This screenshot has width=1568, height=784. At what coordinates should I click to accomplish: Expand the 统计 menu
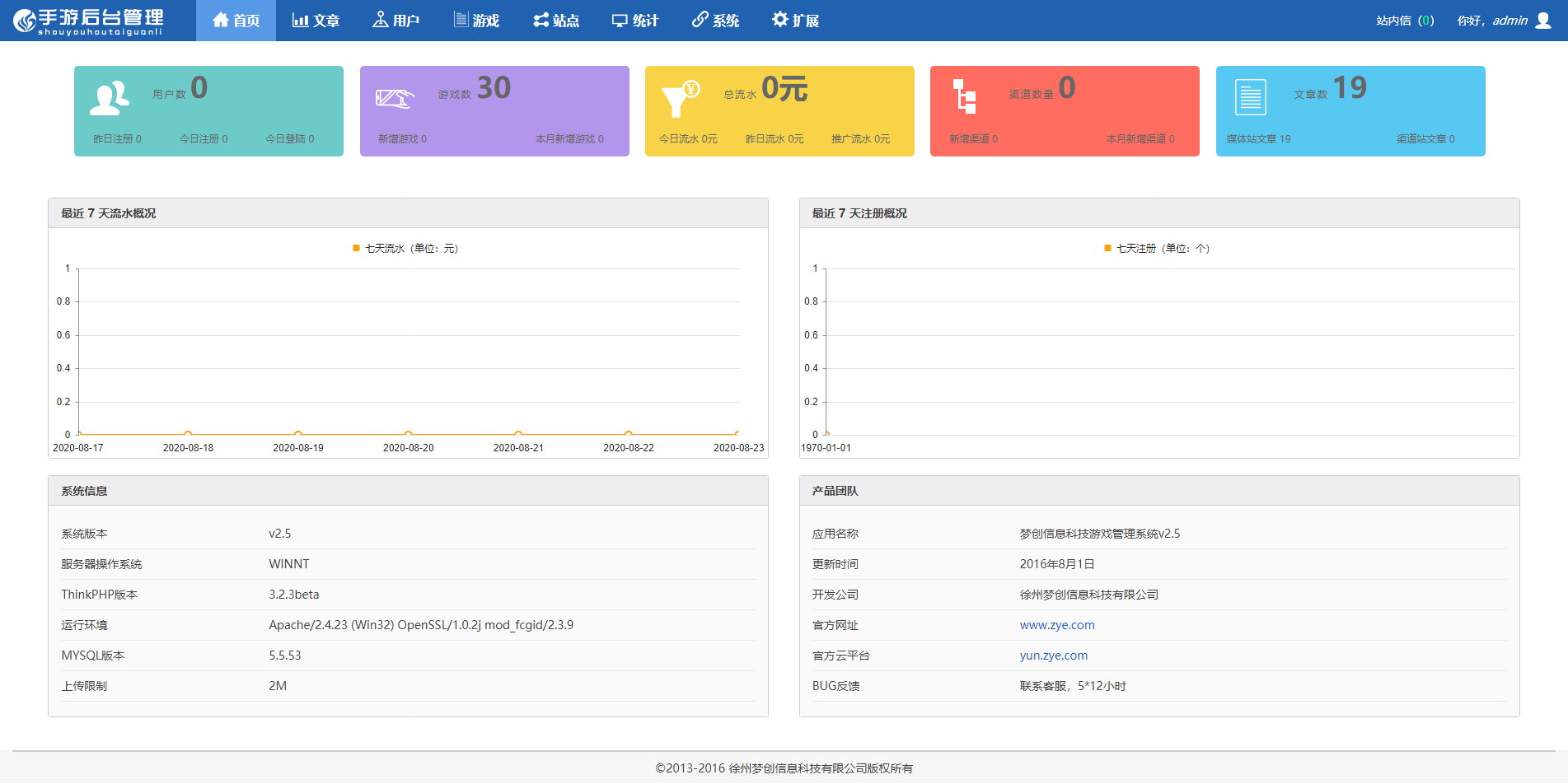tap(635, 21)
